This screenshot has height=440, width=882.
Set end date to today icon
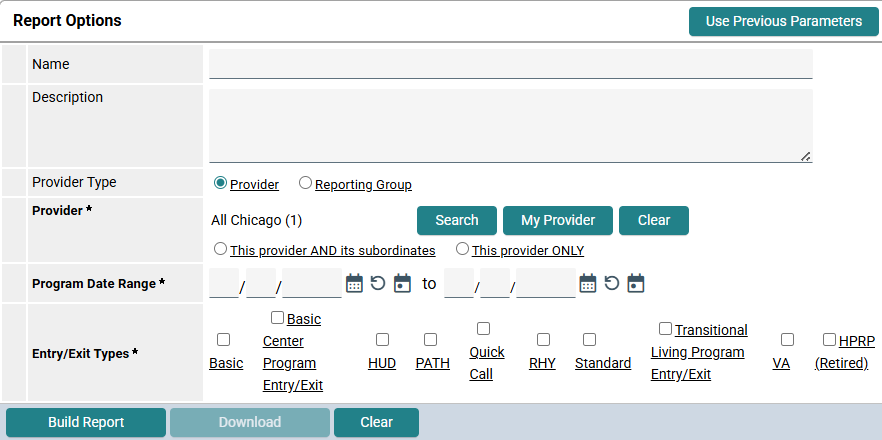tap(636, 283)
